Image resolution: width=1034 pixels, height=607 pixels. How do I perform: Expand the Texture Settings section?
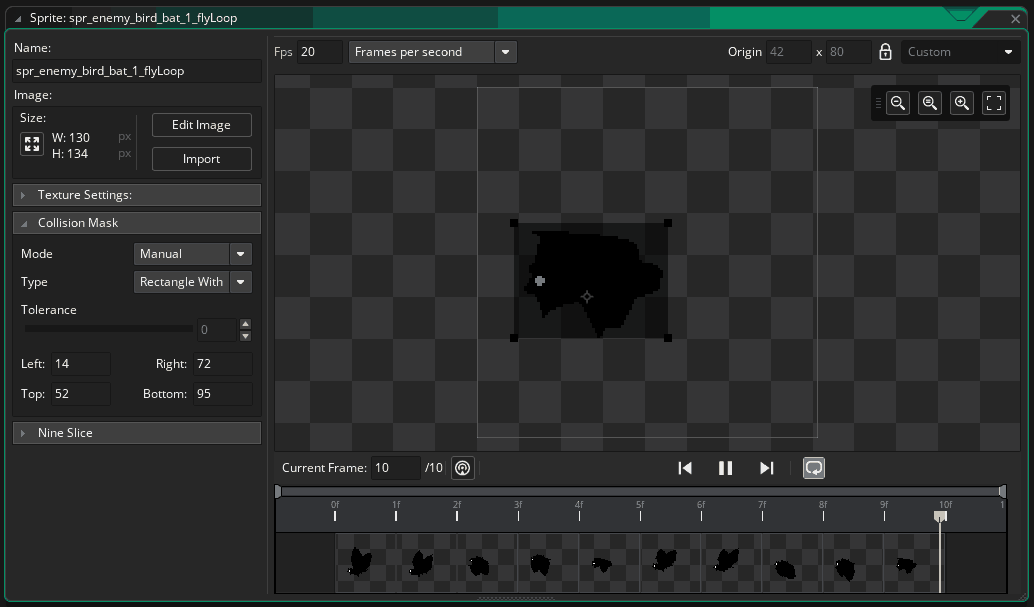(137, 195)
